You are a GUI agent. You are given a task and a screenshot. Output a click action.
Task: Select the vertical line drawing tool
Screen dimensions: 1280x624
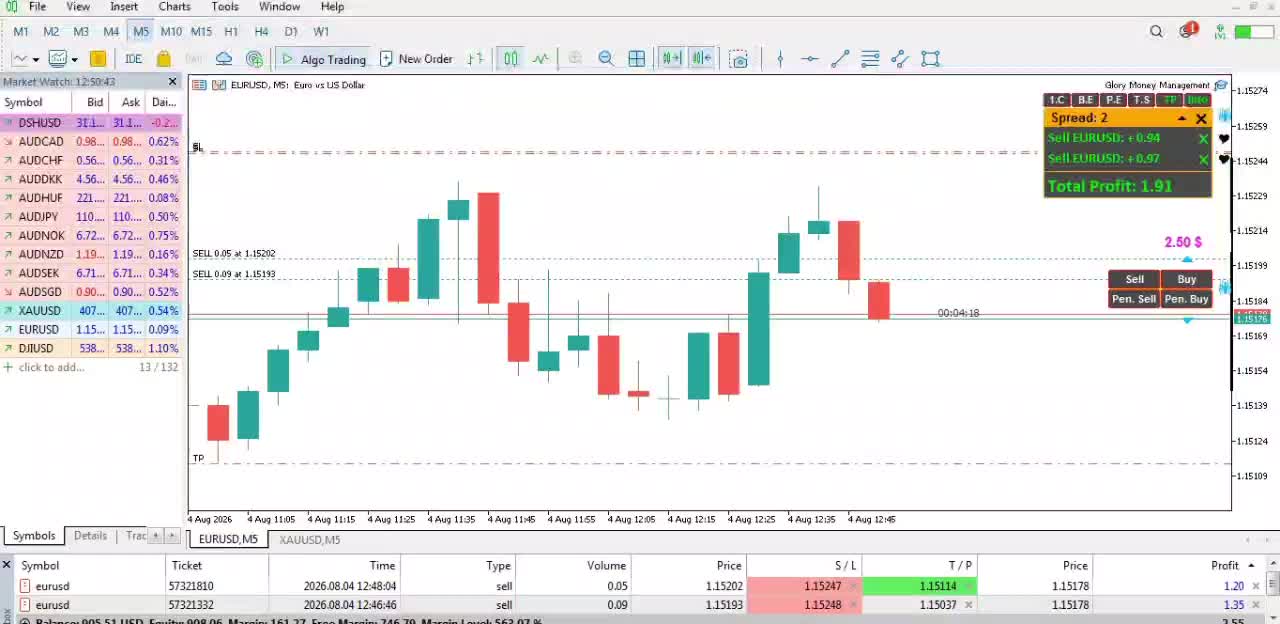point(780,59)
